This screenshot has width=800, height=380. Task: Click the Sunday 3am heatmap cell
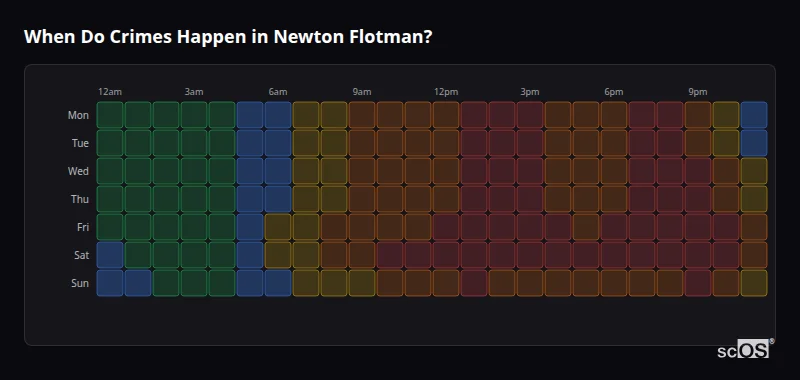click(x=194, y=283)
